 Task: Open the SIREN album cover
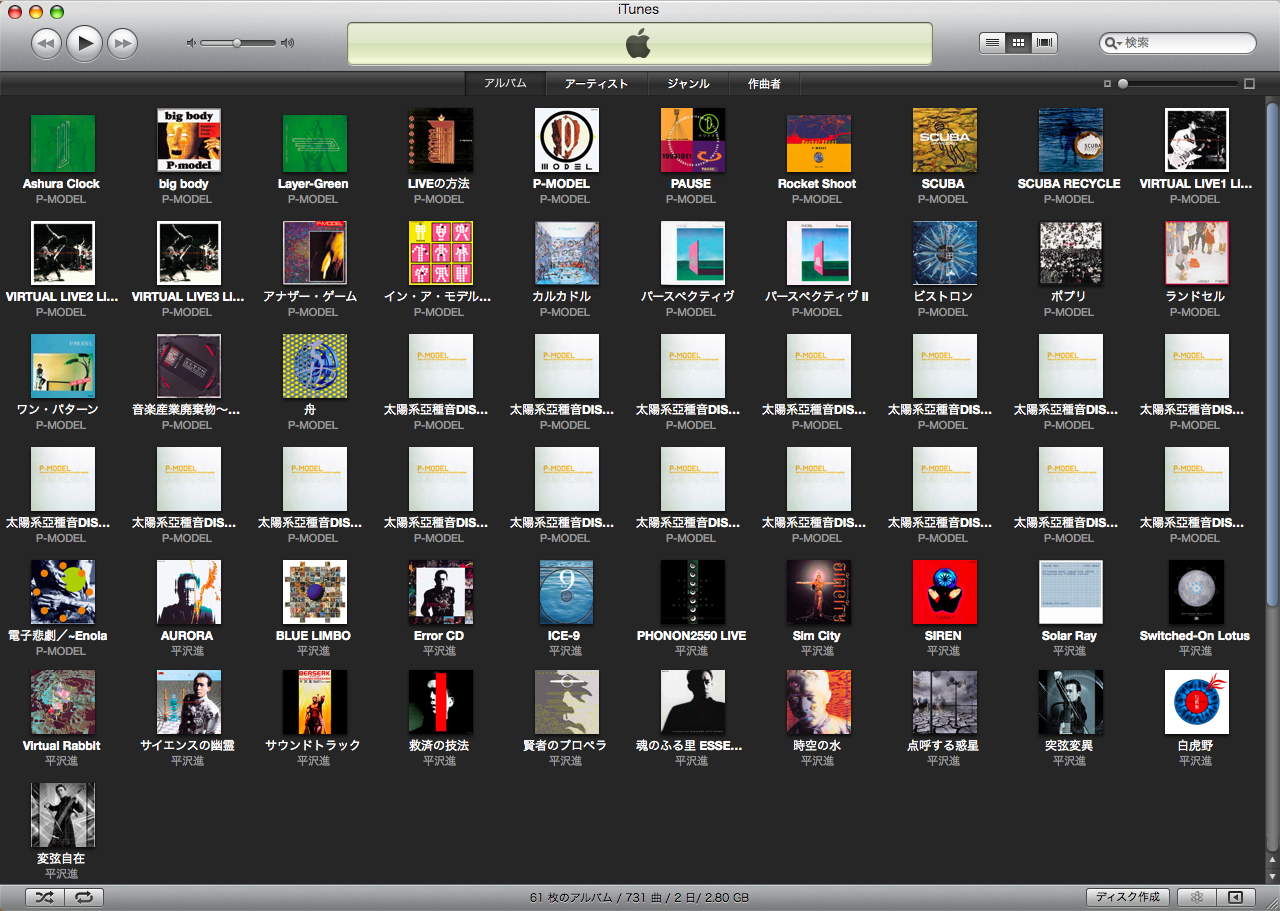[945, 592]
